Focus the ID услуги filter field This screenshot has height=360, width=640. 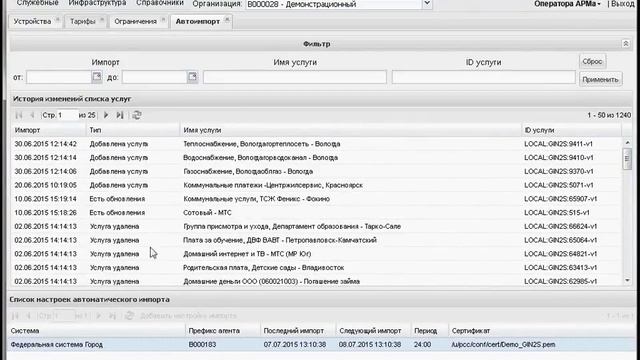click(x=484, y=77)
